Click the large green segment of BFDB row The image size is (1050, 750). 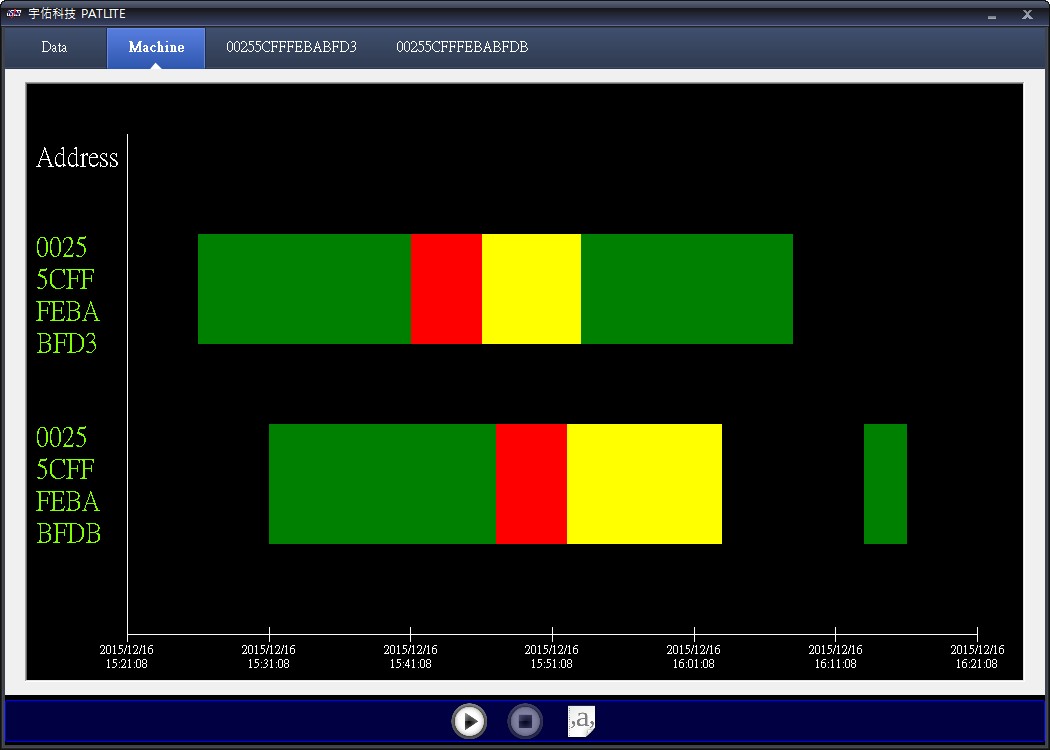pos(382,483)
